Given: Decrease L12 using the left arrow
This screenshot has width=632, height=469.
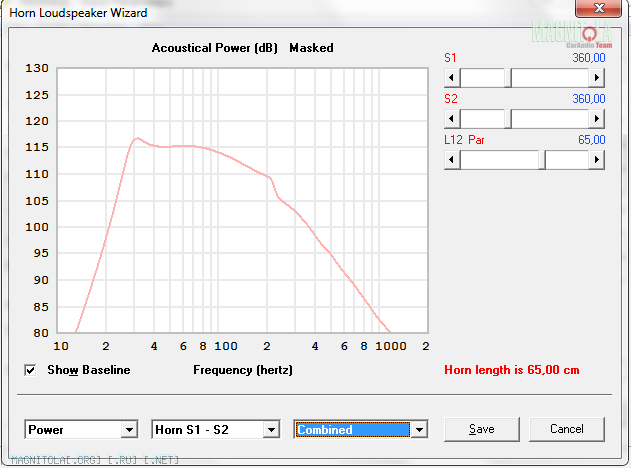Looking at the screenshot, I should pyautogui.click(x=452, y=159).
